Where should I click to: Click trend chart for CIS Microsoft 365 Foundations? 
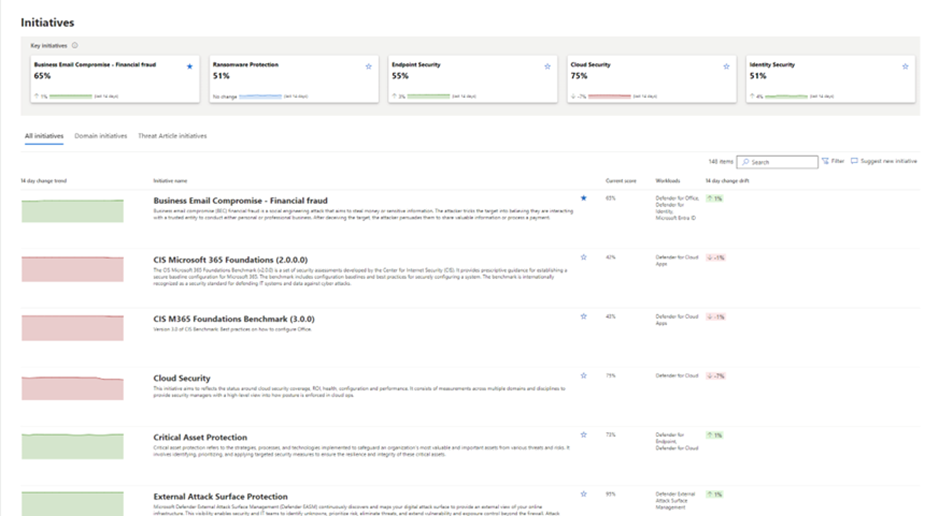pos(72,269)
